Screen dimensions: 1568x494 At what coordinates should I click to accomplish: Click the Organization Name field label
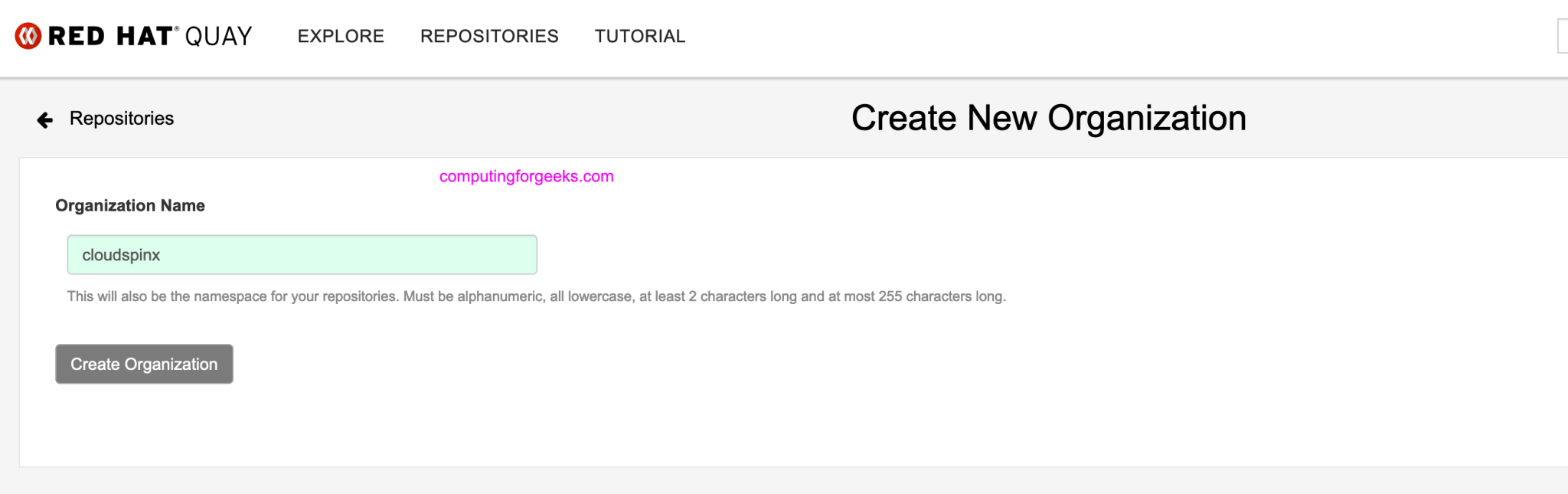tap(130, 205)
